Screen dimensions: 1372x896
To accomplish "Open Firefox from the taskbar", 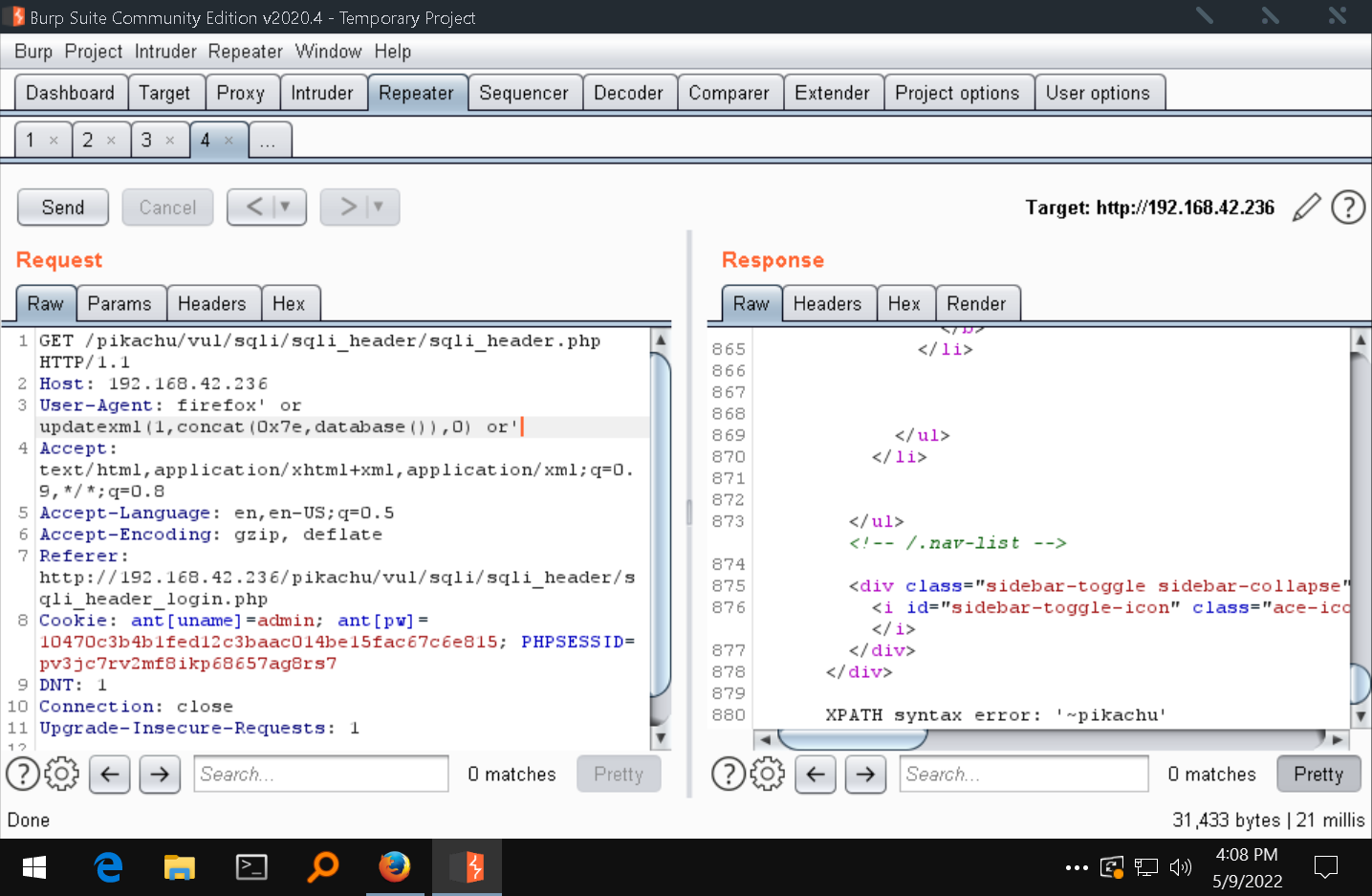I will (x=394, y=867).
